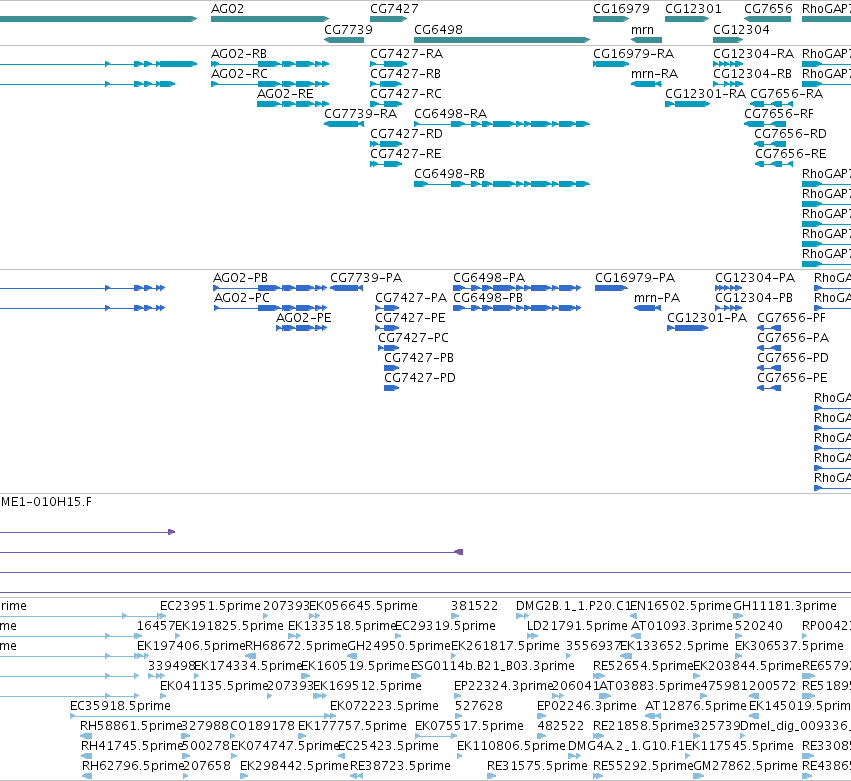Select EST EK056645.5prime

[363, 606]
